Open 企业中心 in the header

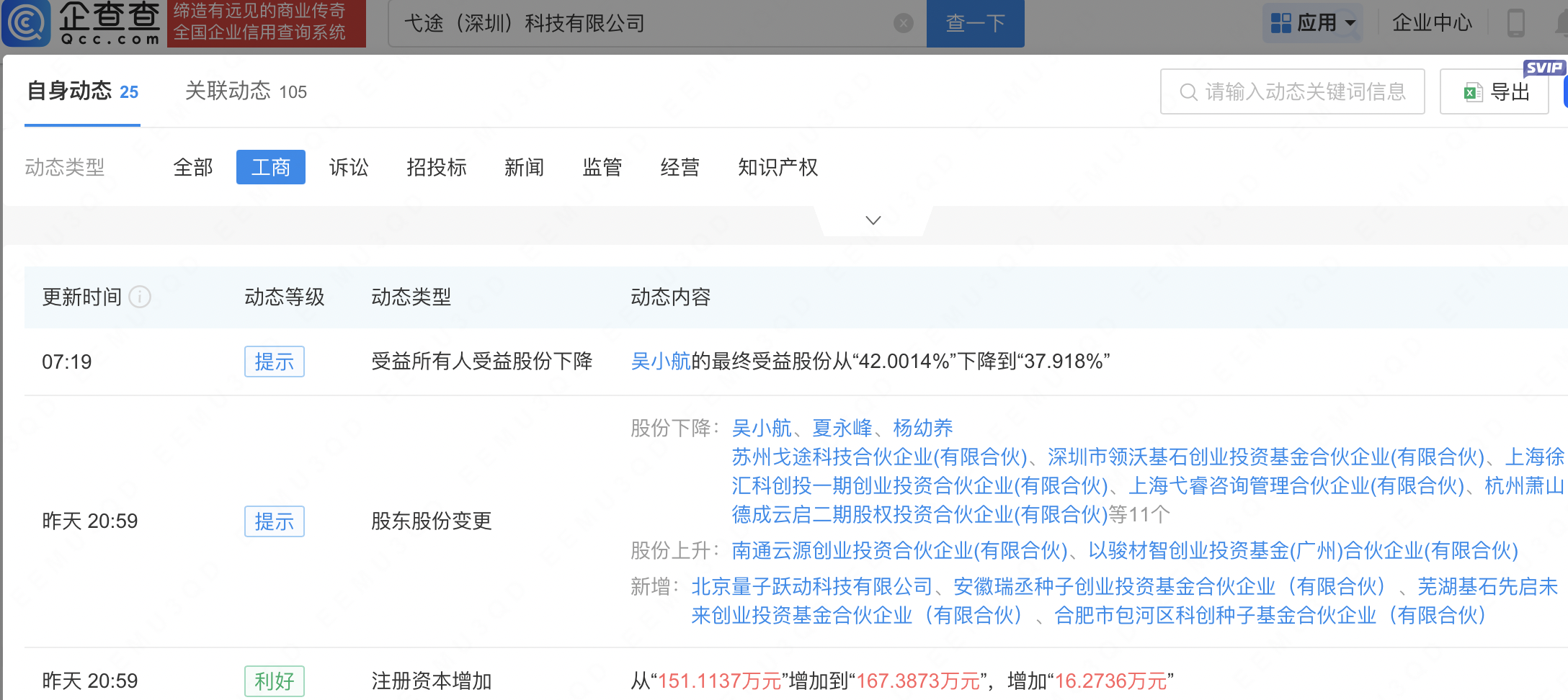1431,23
